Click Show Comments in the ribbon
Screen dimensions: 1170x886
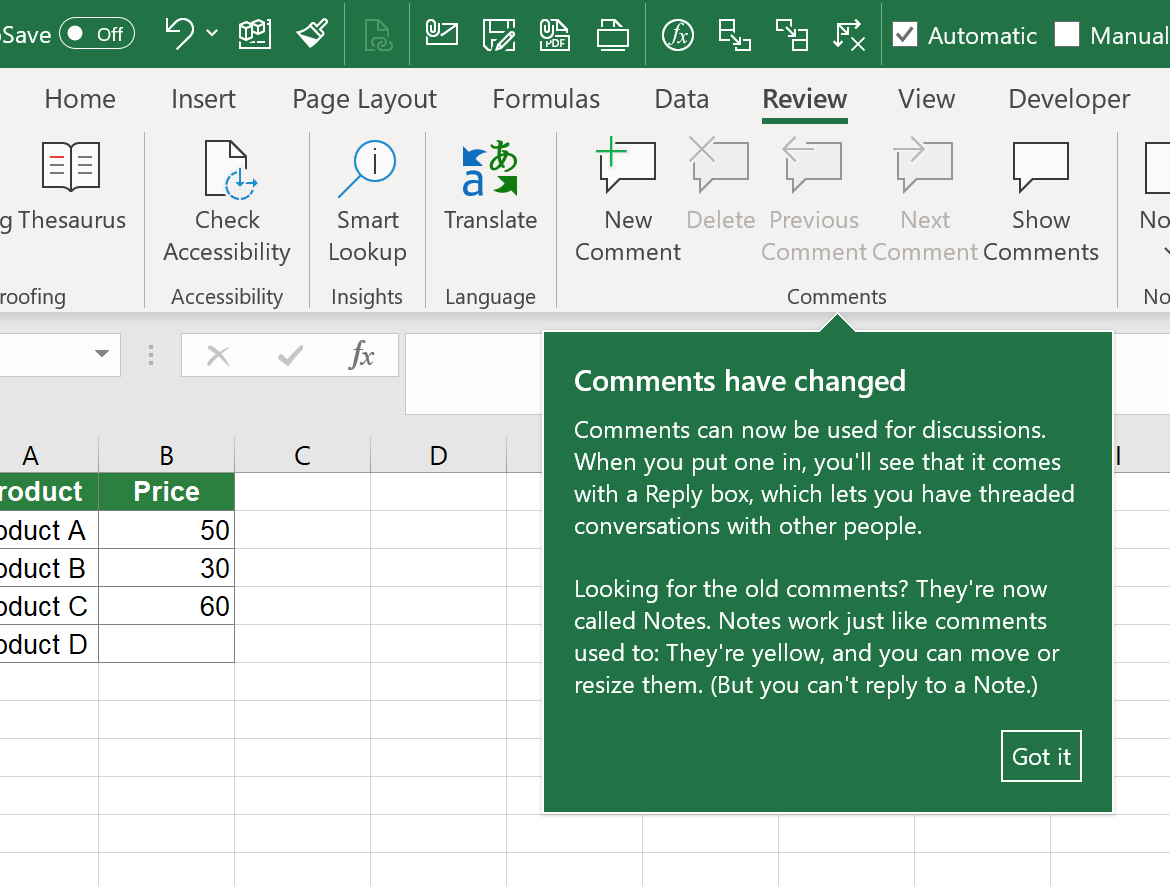click(1040, 200)
